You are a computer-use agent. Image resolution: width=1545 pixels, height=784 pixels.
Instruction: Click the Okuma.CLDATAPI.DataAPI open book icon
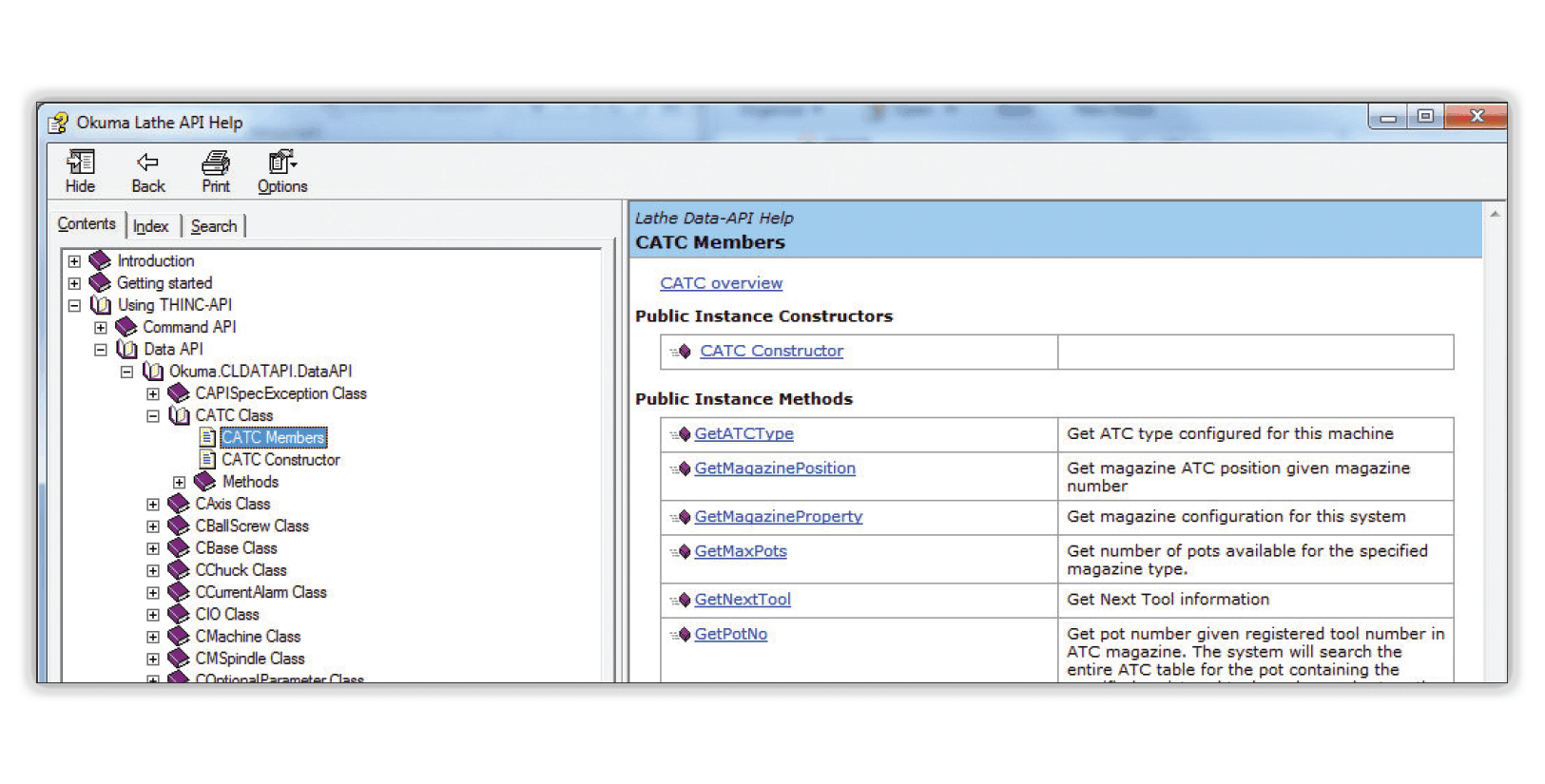coord(152,371)
